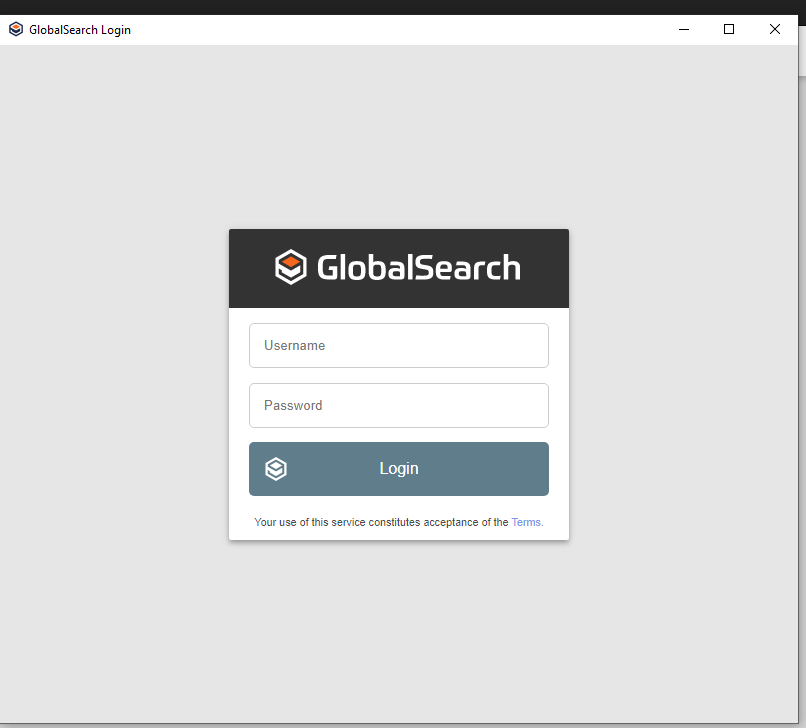
Task: Open the Terms link
Action: coord(527,522)
